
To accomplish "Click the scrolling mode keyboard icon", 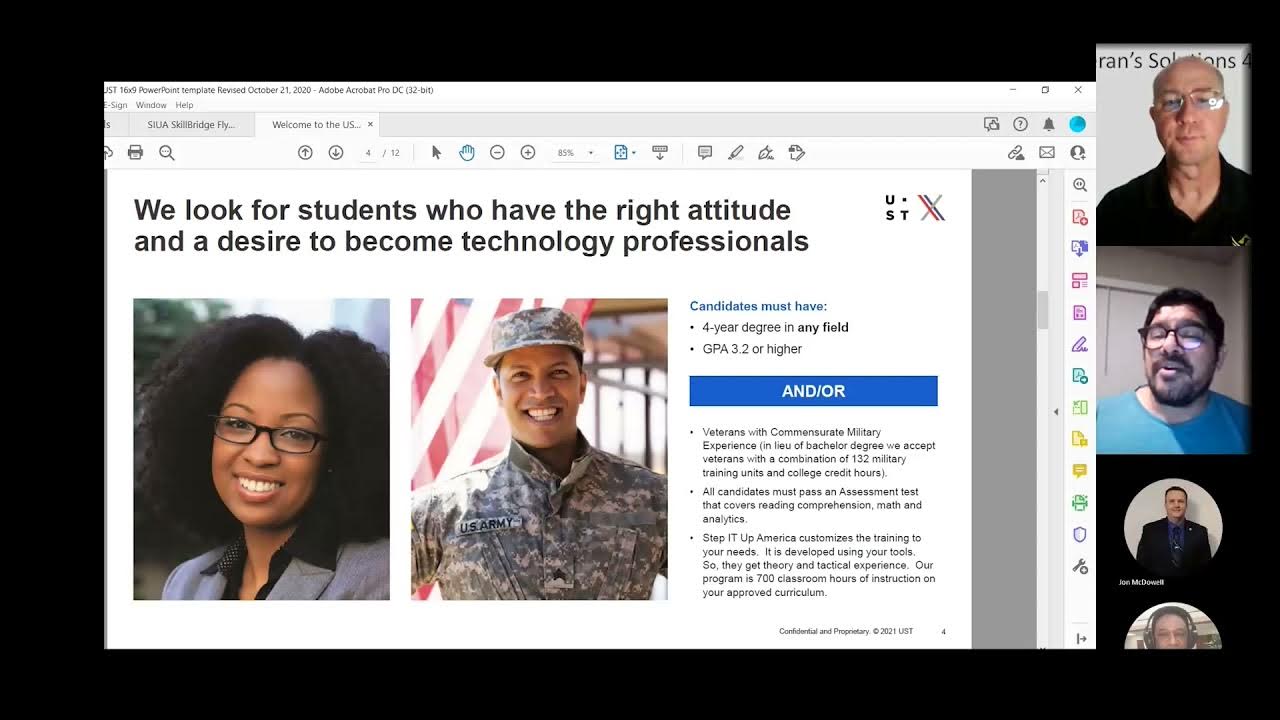I will coord(659,153).
